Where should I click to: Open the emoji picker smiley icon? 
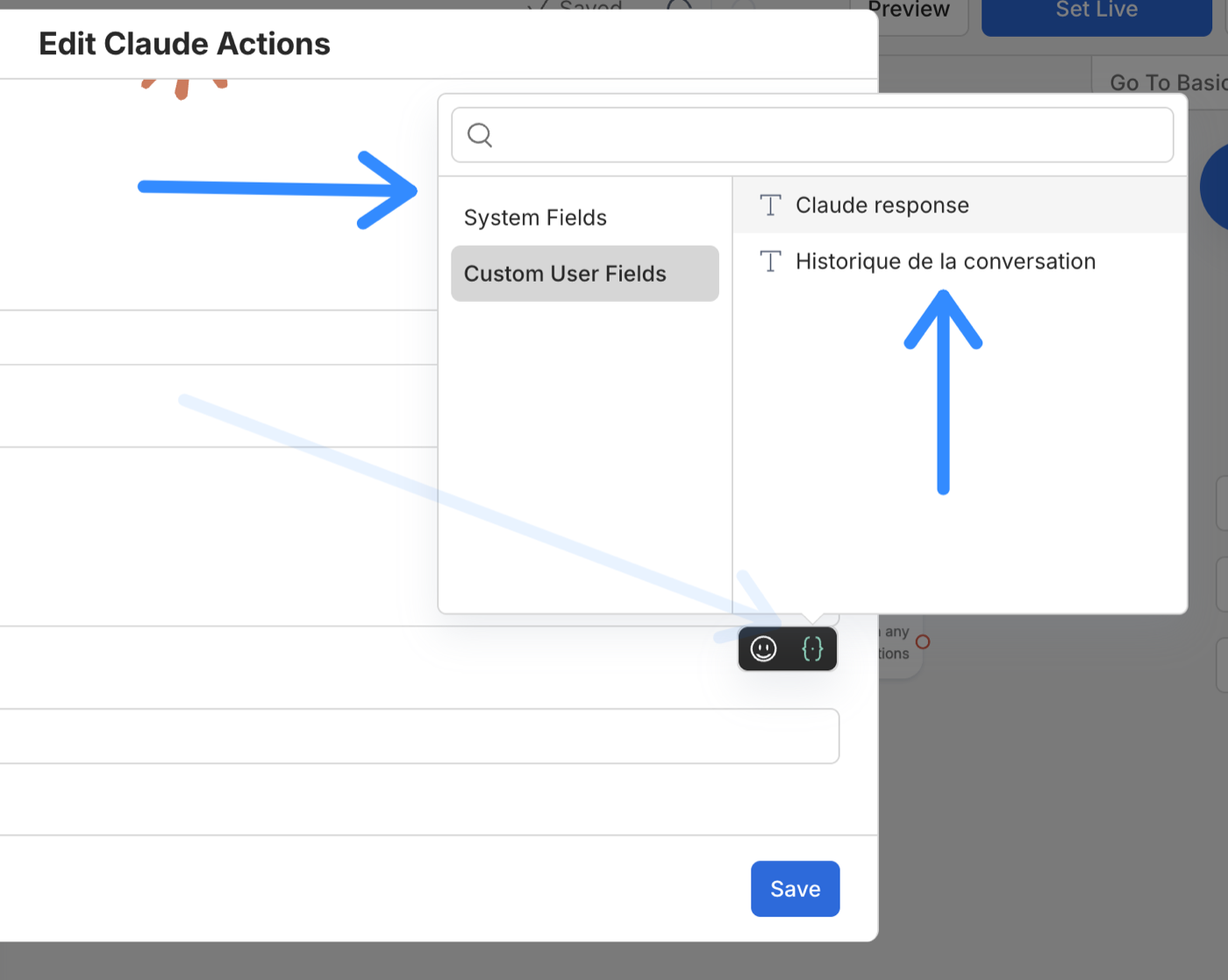pos(763,648)
